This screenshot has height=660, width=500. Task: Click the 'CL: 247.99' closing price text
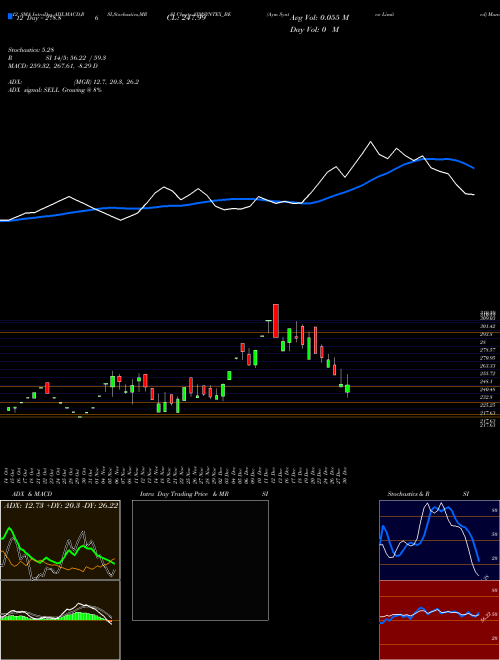pyautogui.click(x=184, y=18)
